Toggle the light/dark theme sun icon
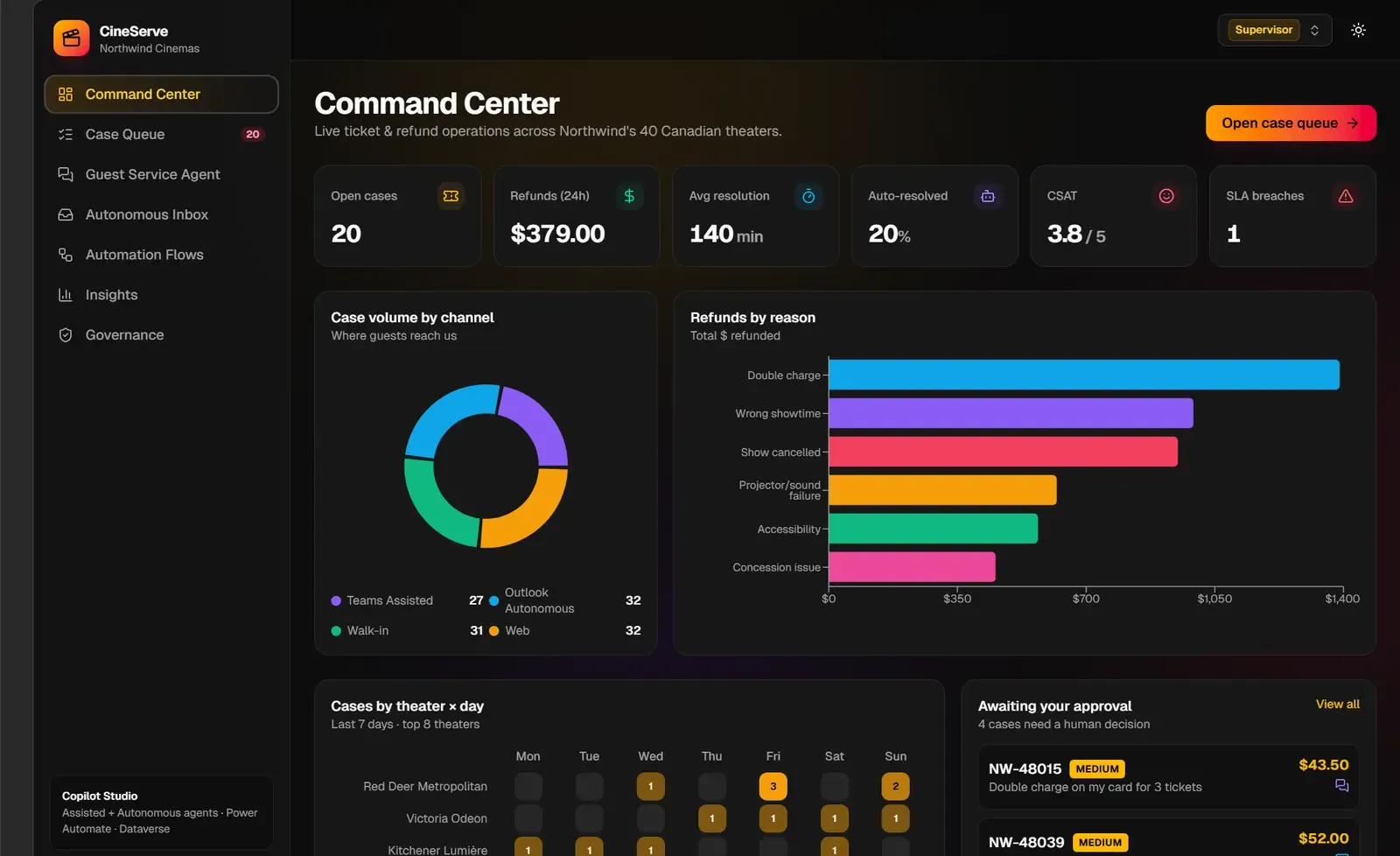Viewport: 1400px width, 856px height. click(1358, 30)
